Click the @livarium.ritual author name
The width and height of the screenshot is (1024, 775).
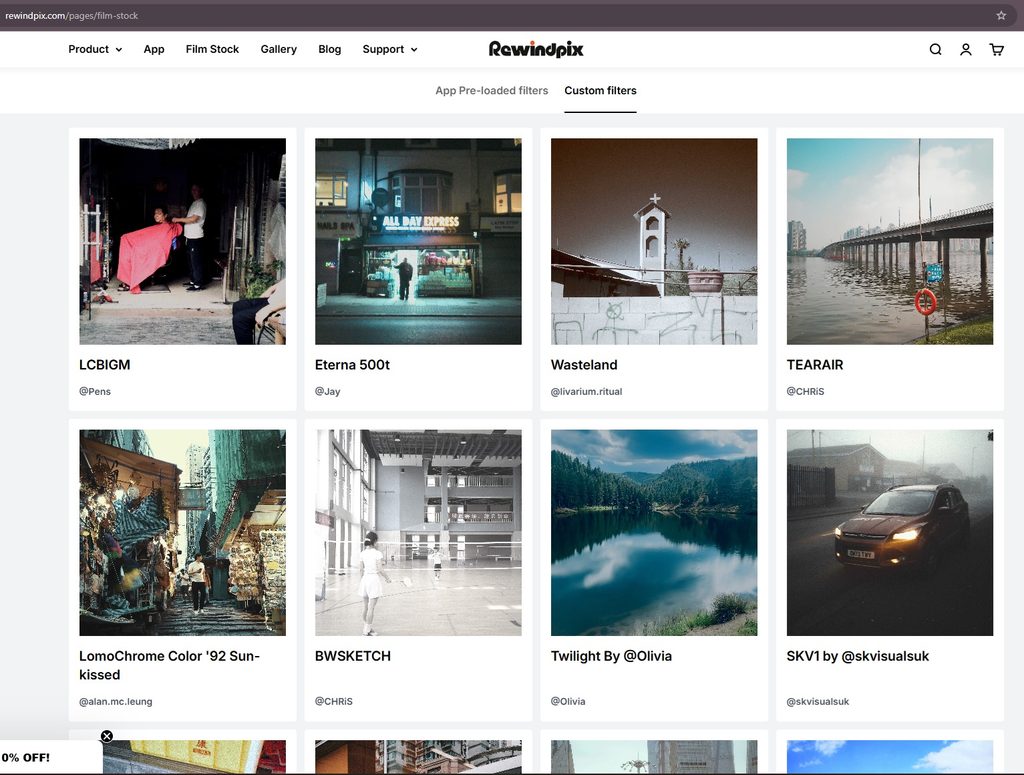(586, 391)
